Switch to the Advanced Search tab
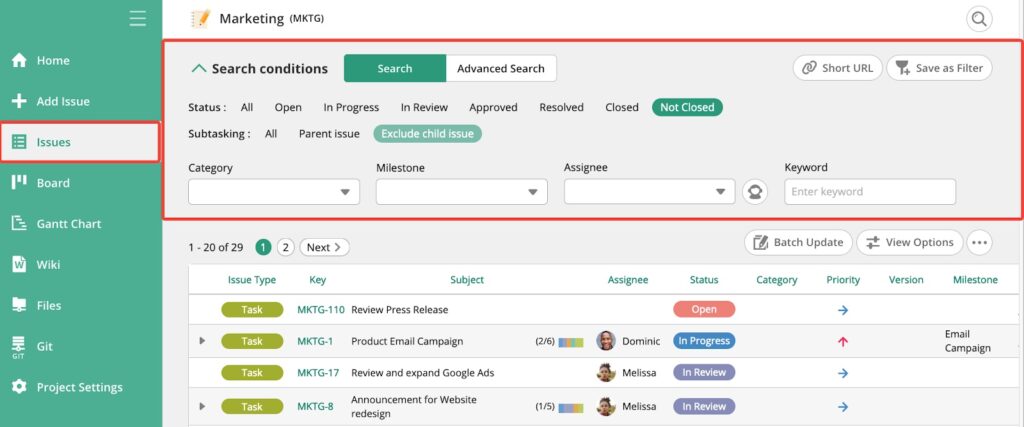Viewport: 1024px width, 427px height. pos(501,69)
